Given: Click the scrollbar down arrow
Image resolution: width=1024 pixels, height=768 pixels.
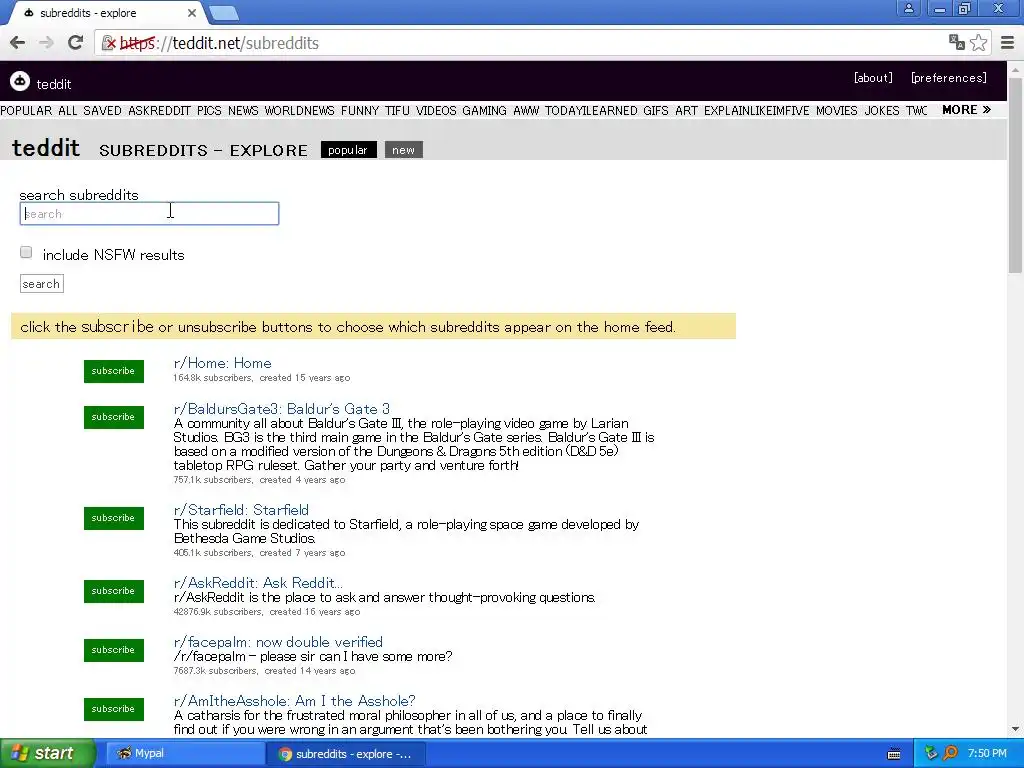Looking at the screenshot, I should click(x=1015, y=729).
